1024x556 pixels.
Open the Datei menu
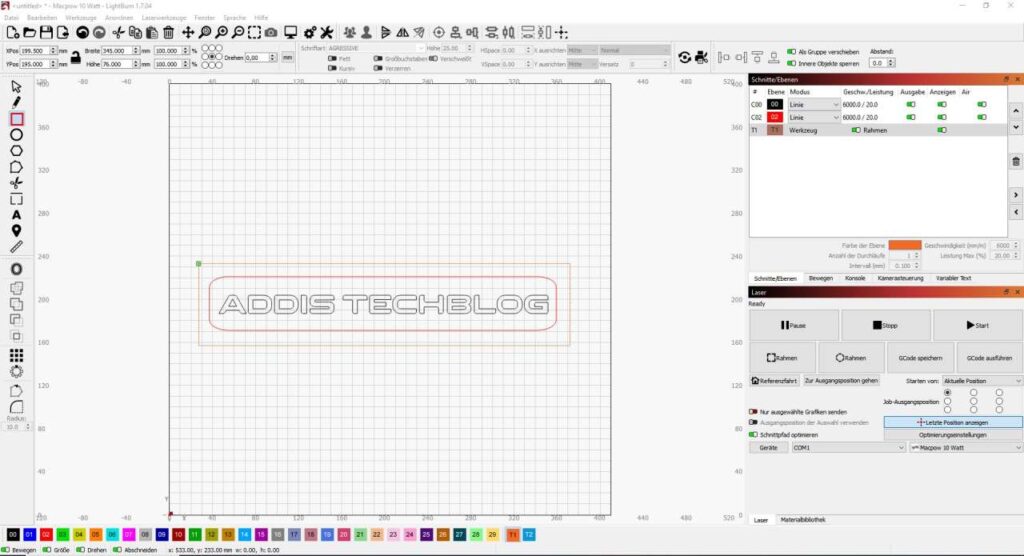pos(12,18)
